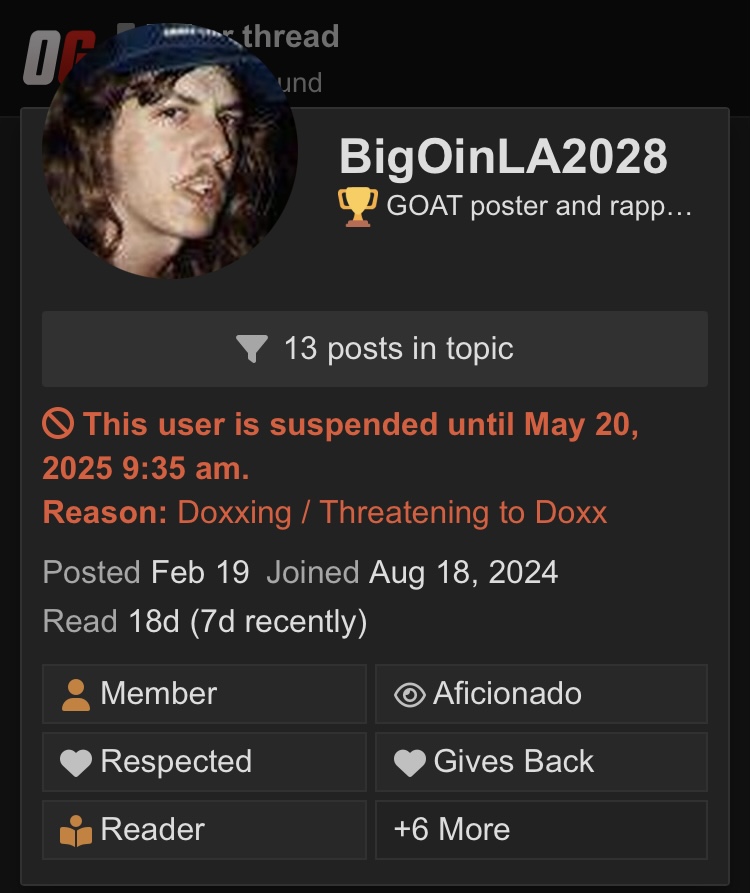
Task: Click the Respected heart icon
Action: click(76, 763)
